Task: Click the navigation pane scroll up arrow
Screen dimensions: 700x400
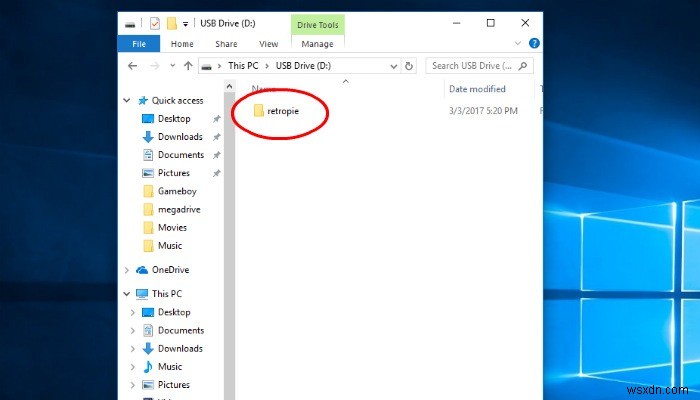Action: point(229,86)
